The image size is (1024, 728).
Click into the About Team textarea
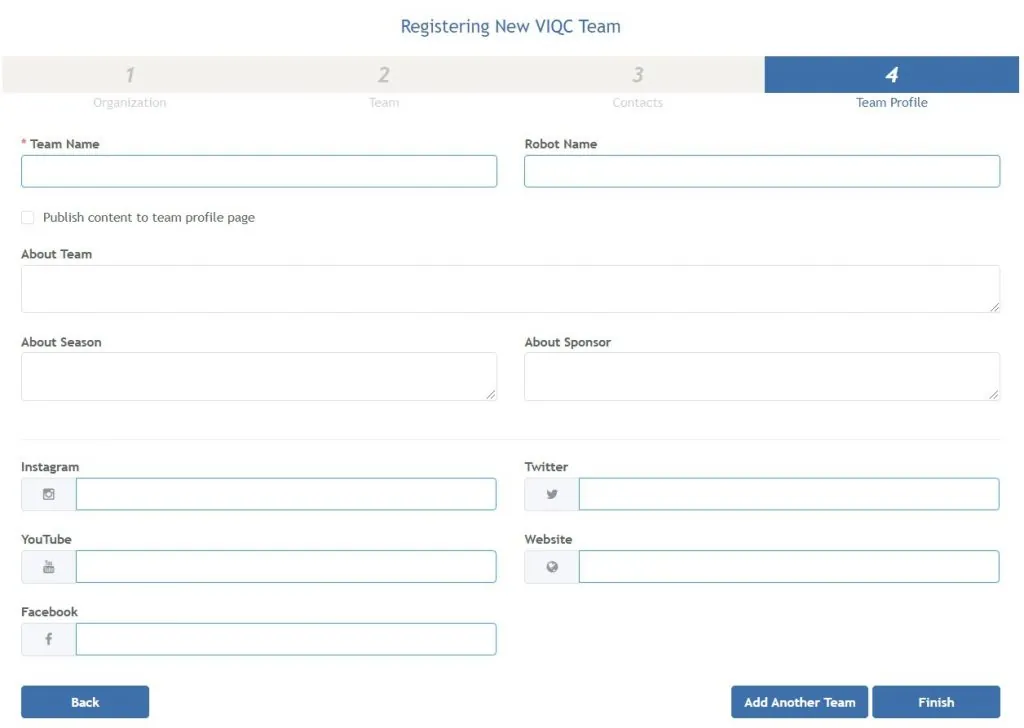click(x=510, y=289)
